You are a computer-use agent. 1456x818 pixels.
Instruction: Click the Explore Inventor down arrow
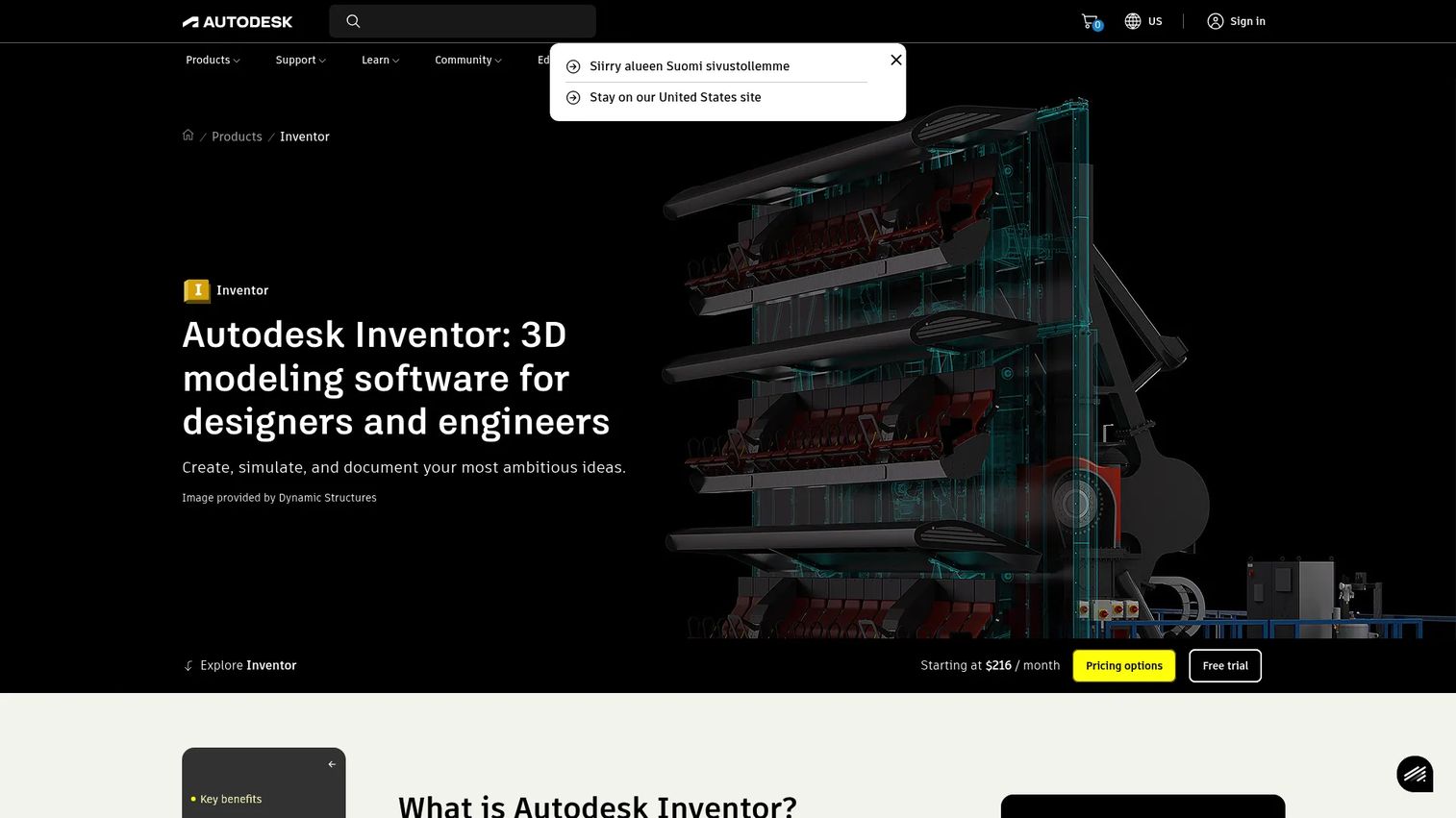point(188,665)
